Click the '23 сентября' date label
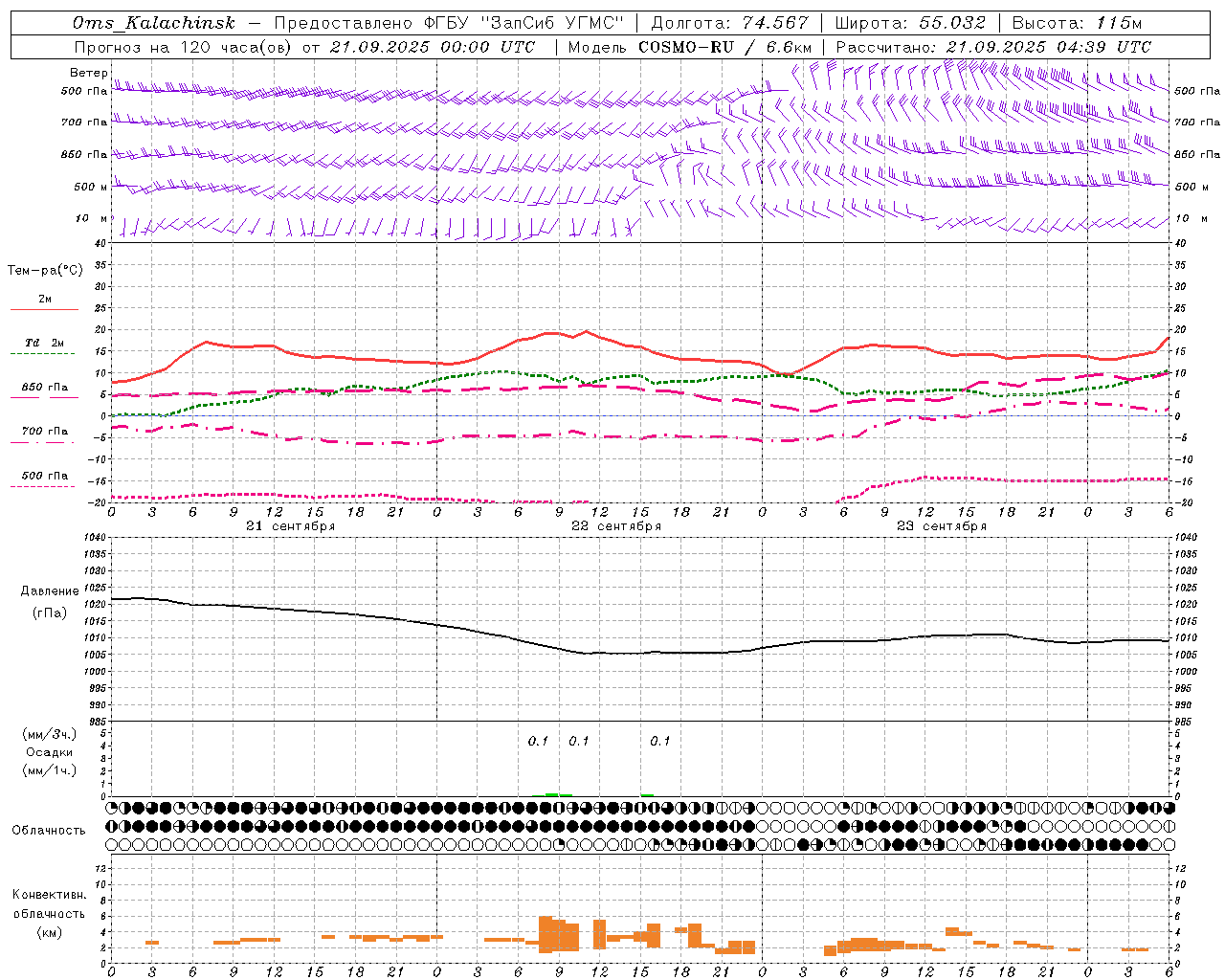The width and height of the screenshot is (1225, 980). click(942, 525)
